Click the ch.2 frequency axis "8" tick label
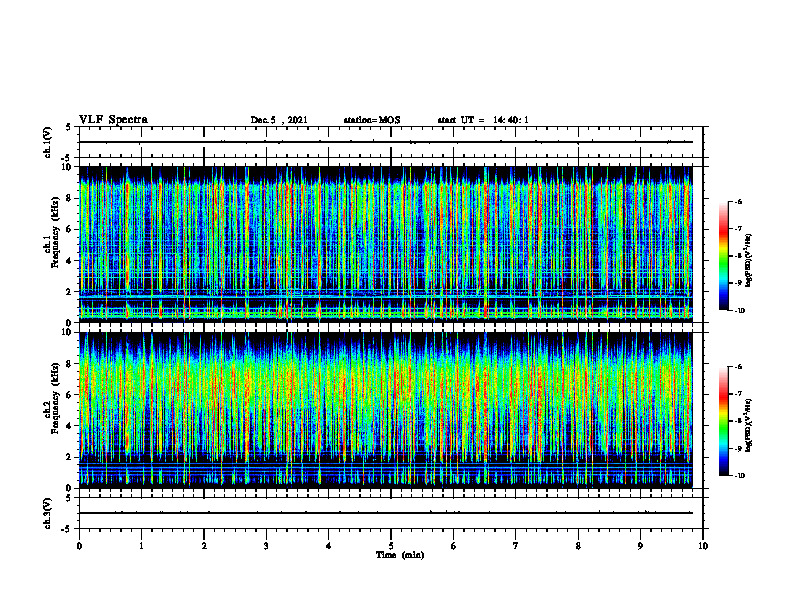This screenshot has width=792, height=612. coord(69,364)
